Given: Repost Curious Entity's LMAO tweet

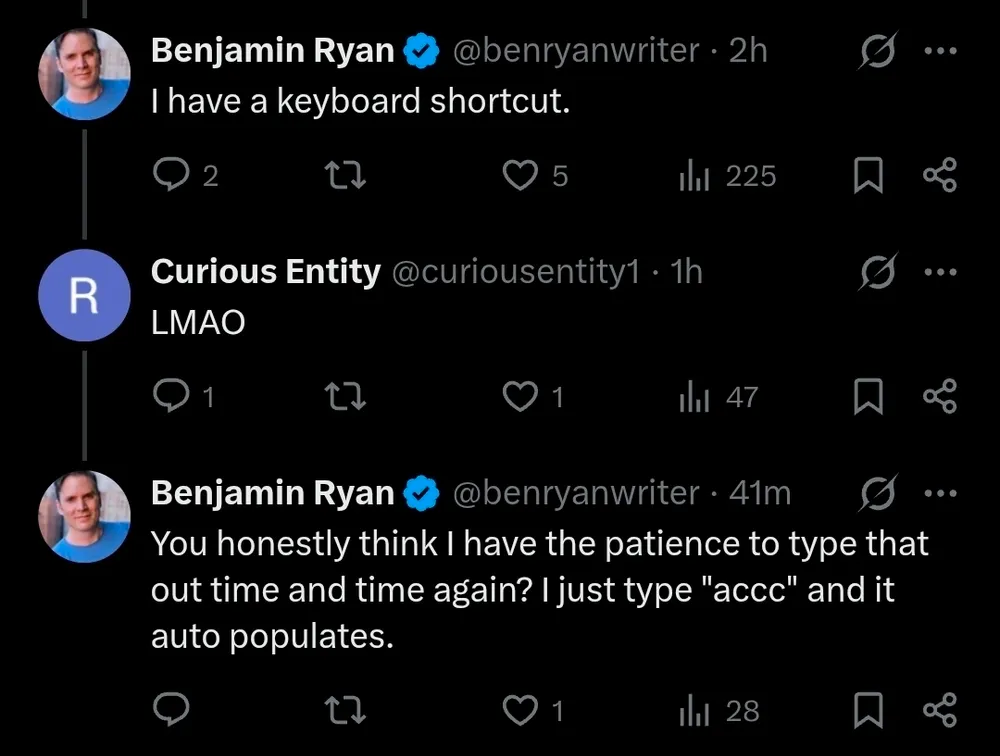Looking at the screenshot, I should click(x=347, y=398).
